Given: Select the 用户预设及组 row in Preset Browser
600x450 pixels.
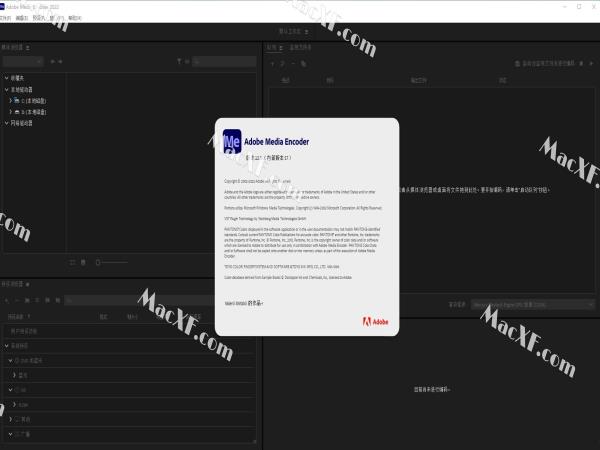Looking at the screenshot, I should tap(129, 331).
